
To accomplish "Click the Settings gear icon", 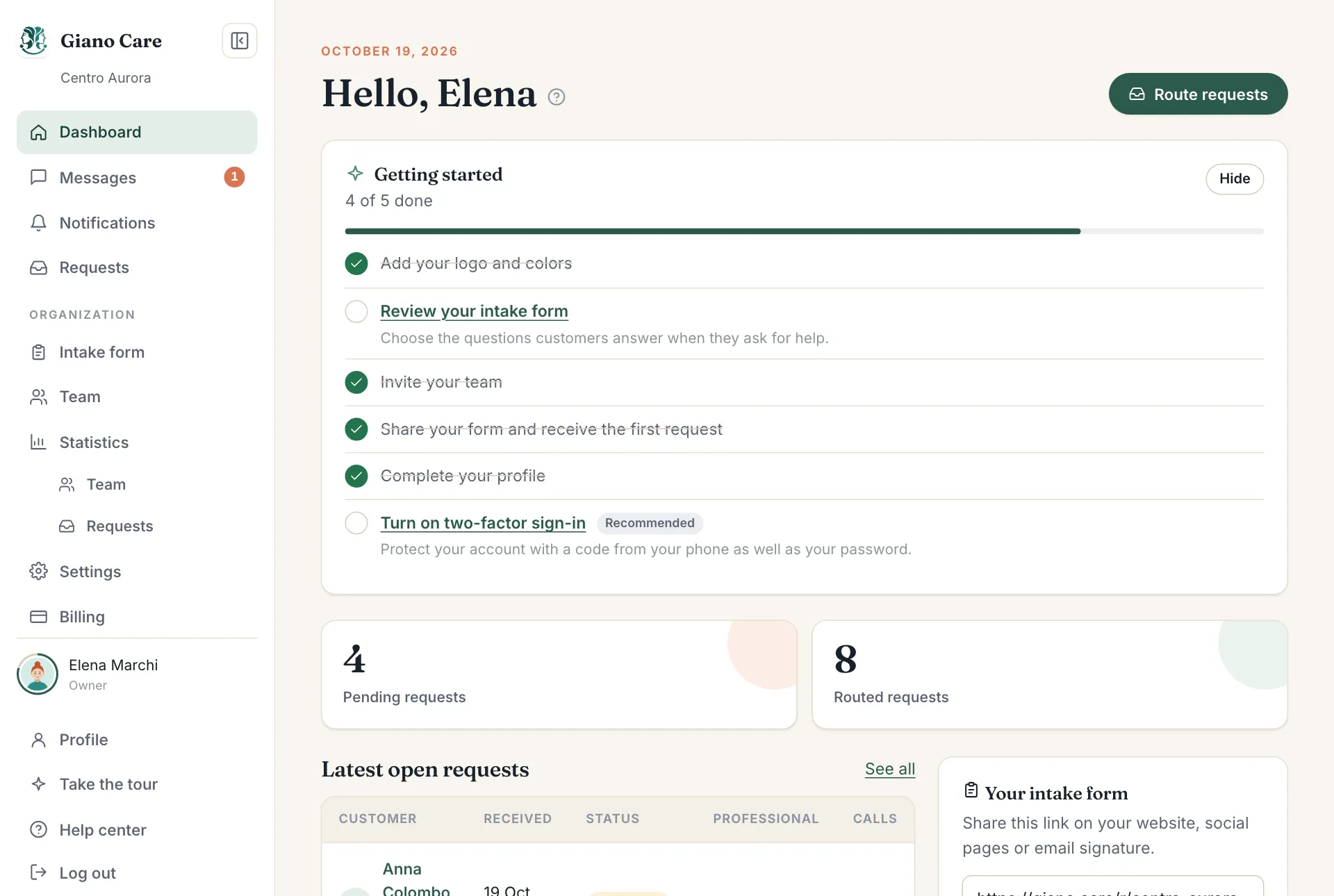I will (x=39, y=572).
